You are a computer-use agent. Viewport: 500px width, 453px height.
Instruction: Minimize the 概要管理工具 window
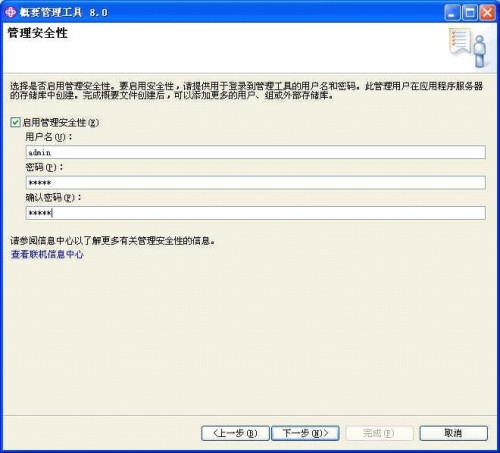tap(452, 13)
